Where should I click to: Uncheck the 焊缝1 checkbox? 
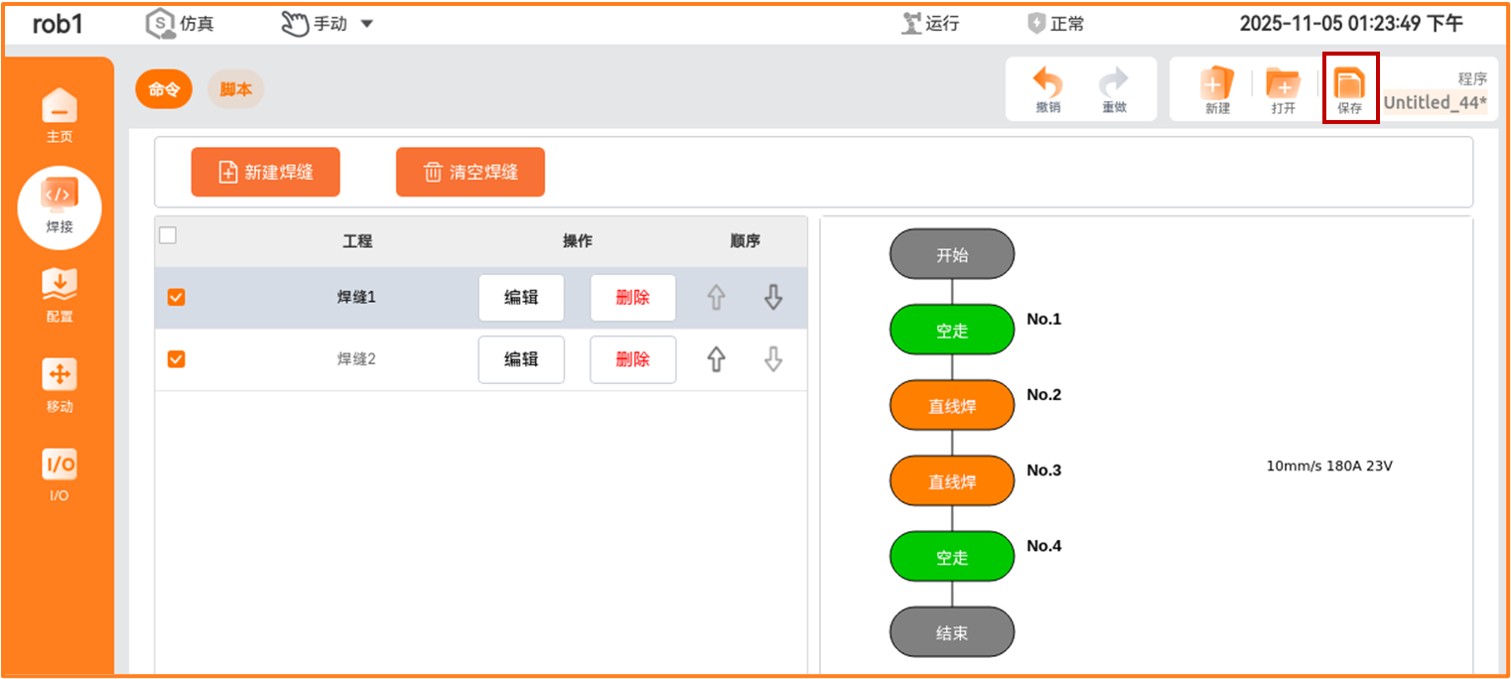176,298
